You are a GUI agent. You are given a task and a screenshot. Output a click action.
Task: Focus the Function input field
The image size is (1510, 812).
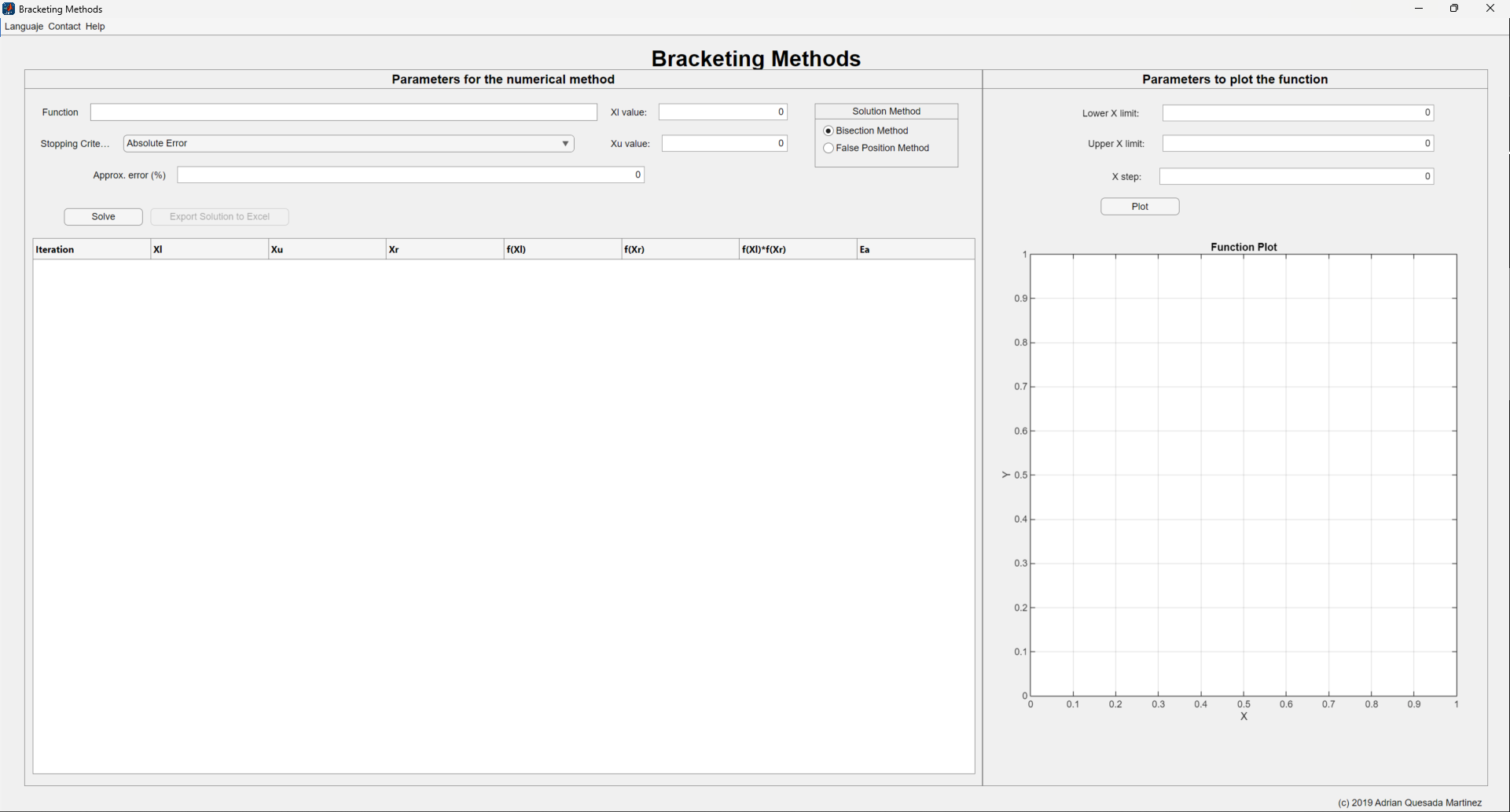[x=344, y=112]
